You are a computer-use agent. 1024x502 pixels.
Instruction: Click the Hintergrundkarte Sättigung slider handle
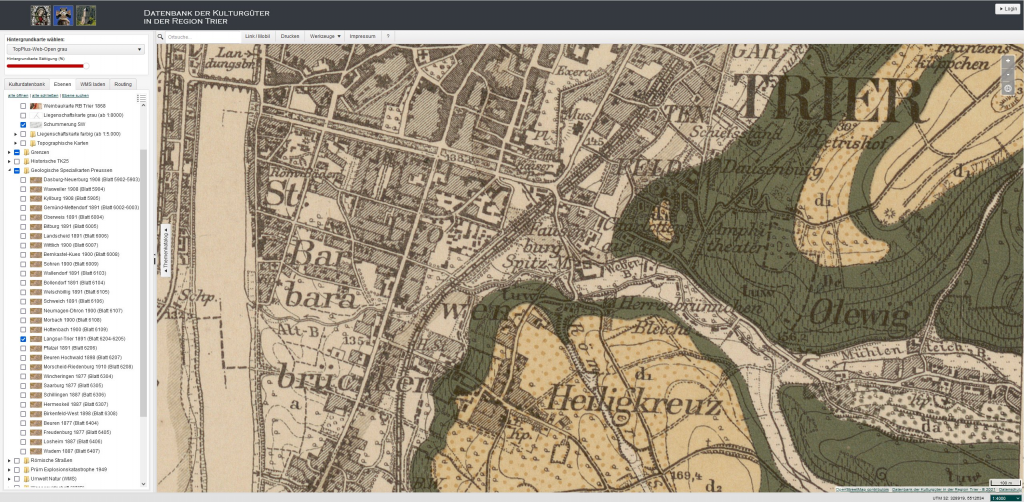click(x=86, y=65)
